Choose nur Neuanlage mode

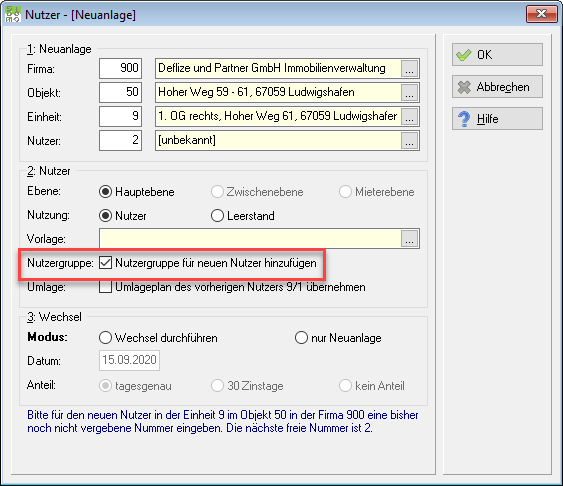click(301, 338)
